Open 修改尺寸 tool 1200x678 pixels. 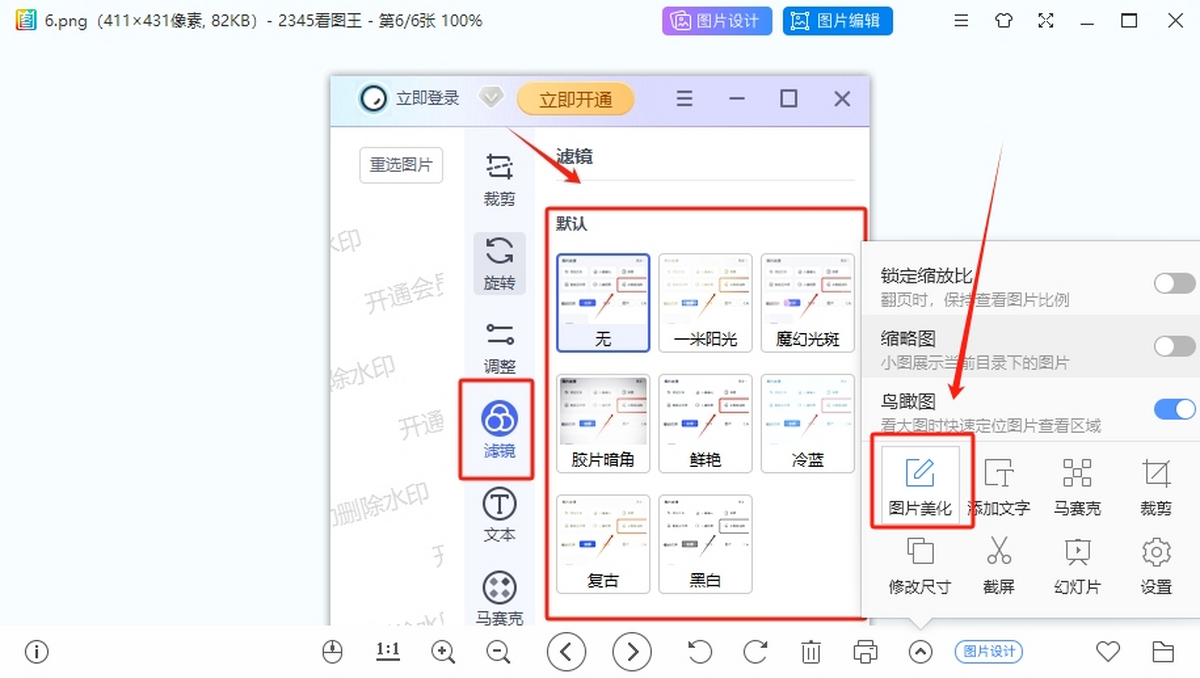point(920,565)
